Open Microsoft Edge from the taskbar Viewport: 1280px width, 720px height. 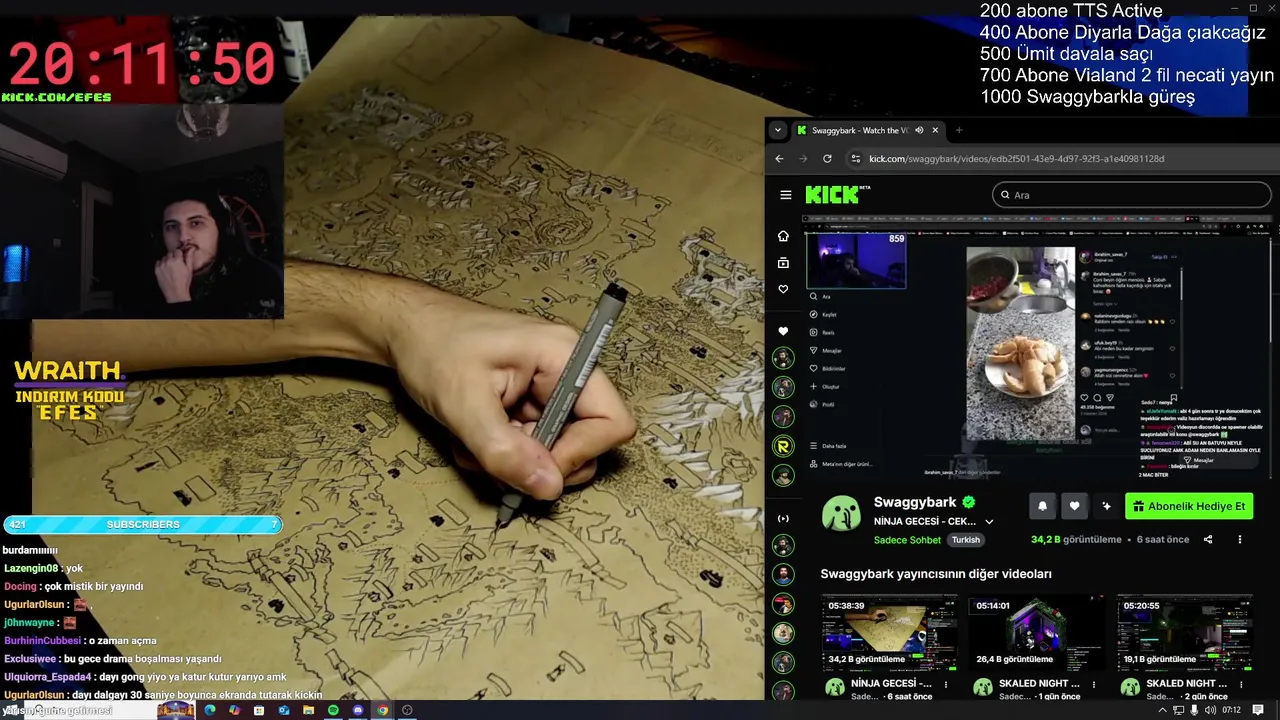tap(209, 710)
